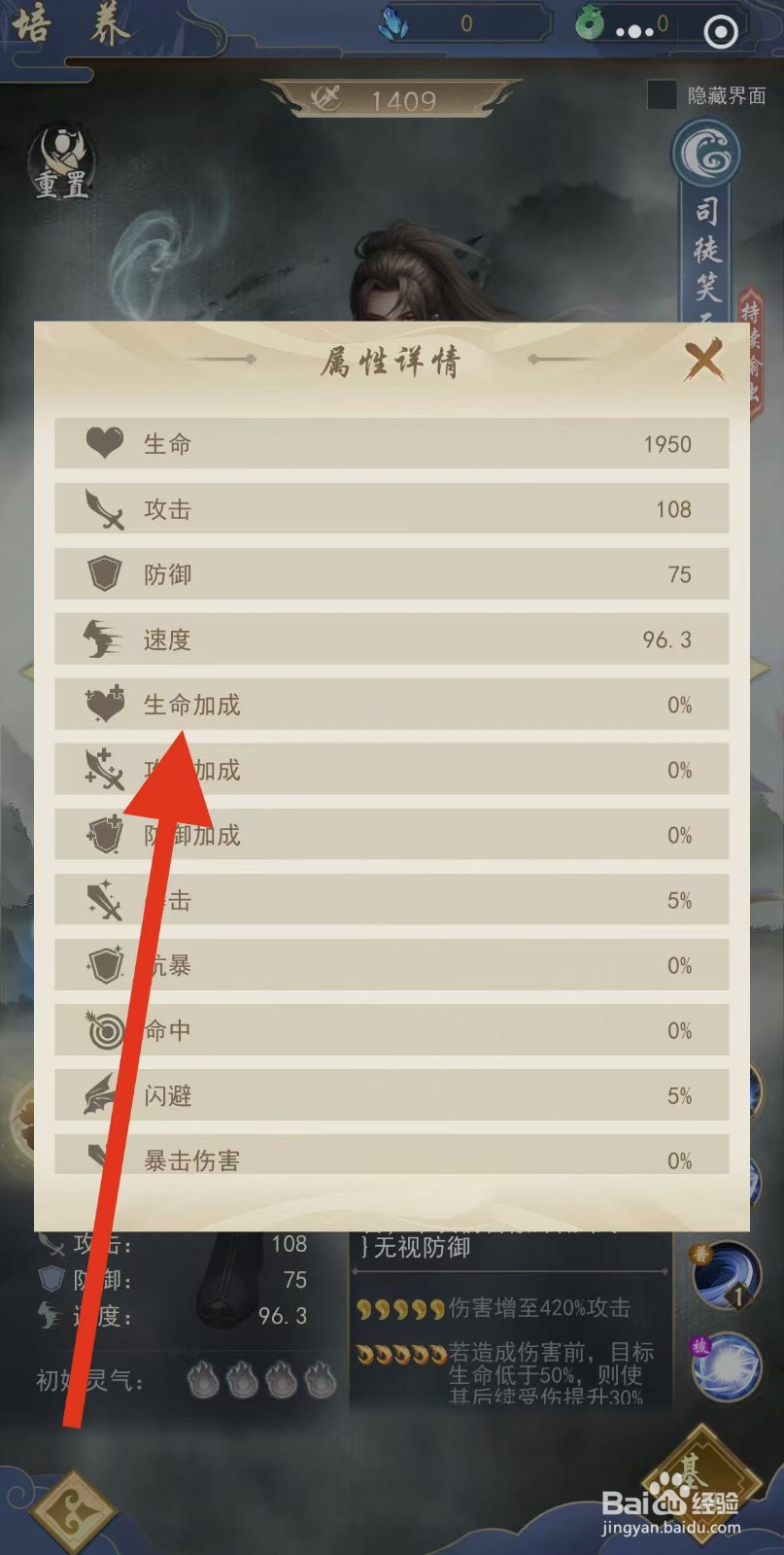Tap the combat power 1409 banner
The height and width of the screenshot is (1555, 784).
point(392,98)
